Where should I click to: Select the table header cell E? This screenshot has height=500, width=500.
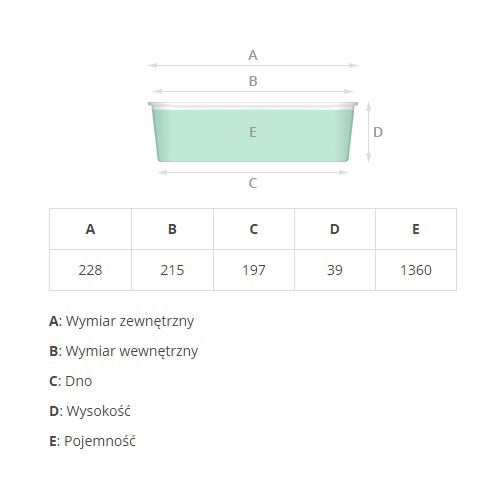tap(416, 229)
